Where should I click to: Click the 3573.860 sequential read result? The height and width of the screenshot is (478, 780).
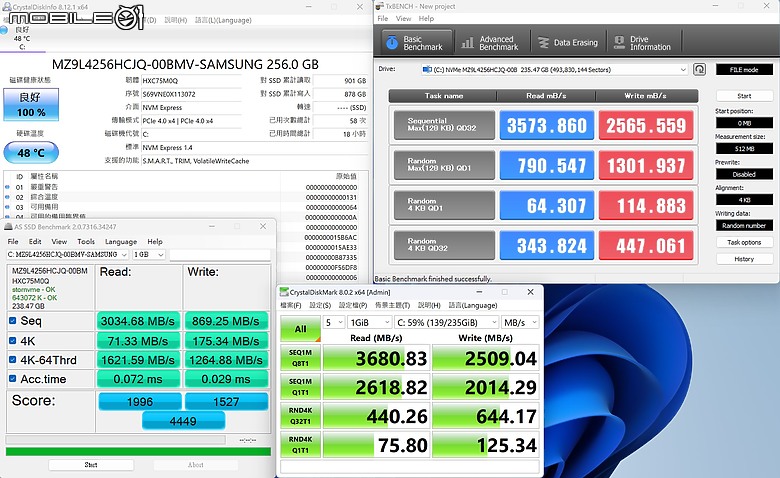pos(547,125)
